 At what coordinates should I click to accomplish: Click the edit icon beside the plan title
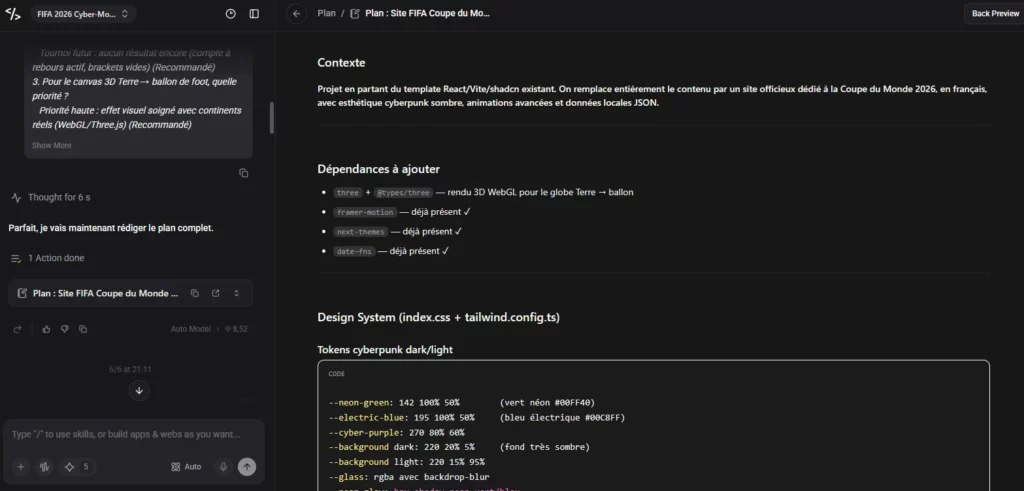tap(355, 14)
